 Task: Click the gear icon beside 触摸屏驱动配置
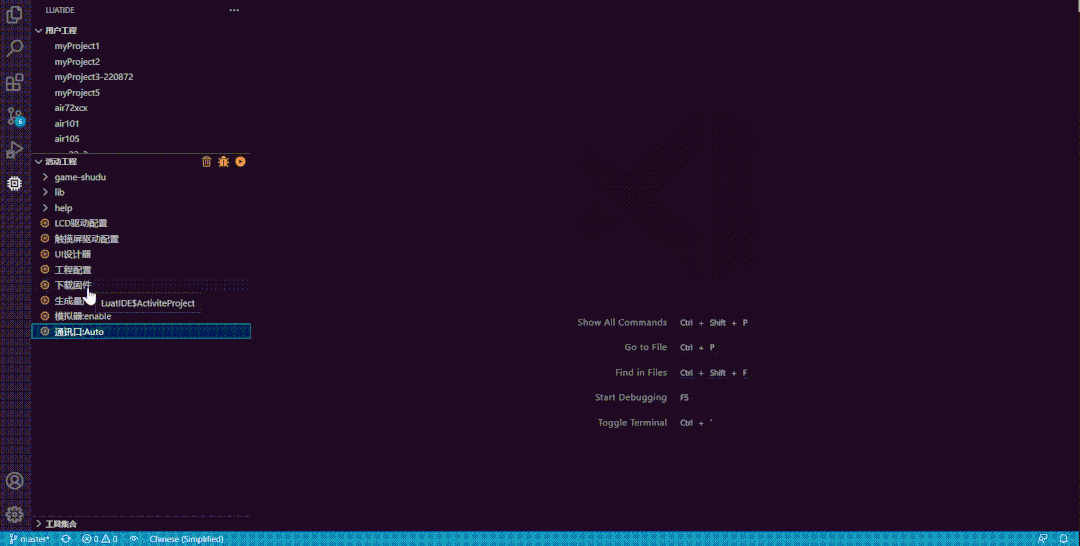point(45,239)
